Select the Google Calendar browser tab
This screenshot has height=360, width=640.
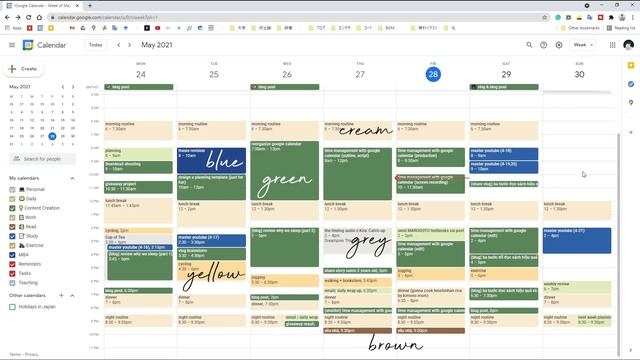(x=42, y=6)
